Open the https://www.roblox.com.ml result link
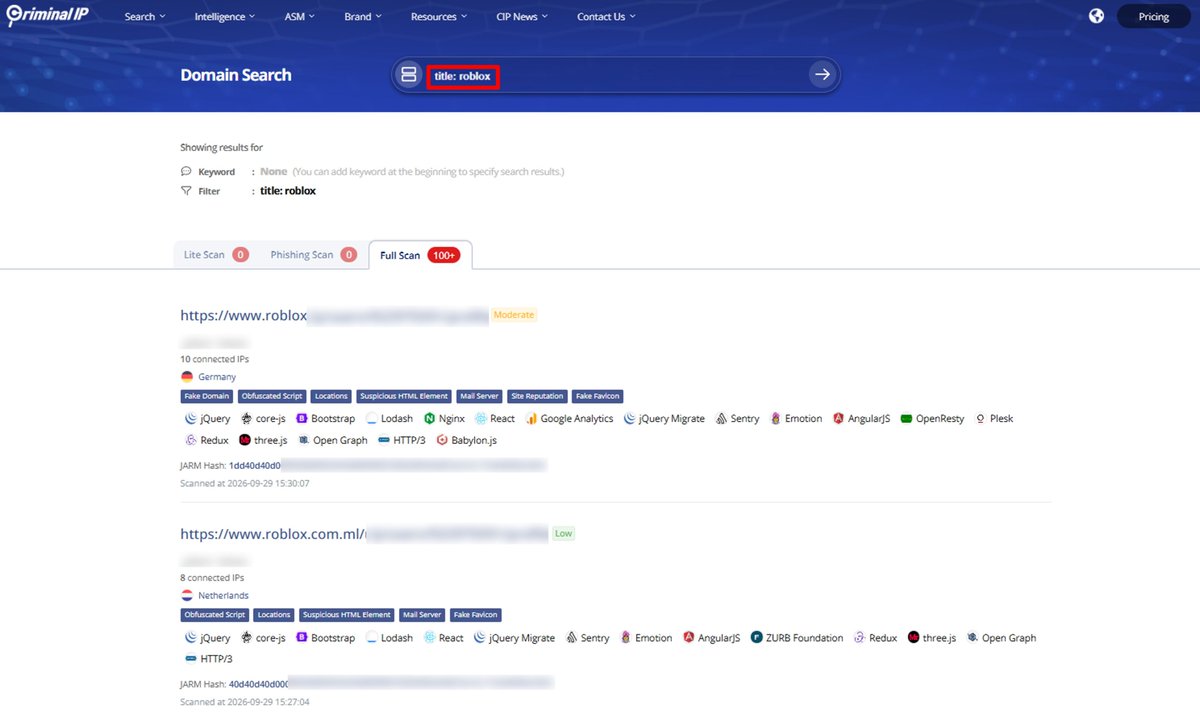 coord(364,534)
